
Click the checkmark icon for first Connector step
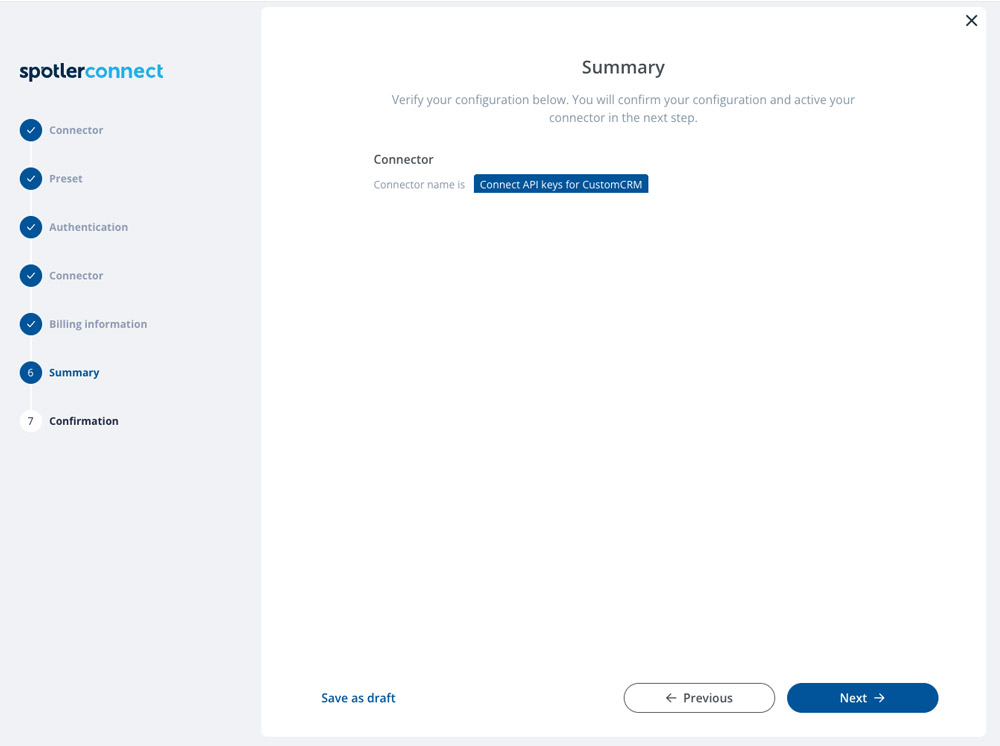coord(31,130)
